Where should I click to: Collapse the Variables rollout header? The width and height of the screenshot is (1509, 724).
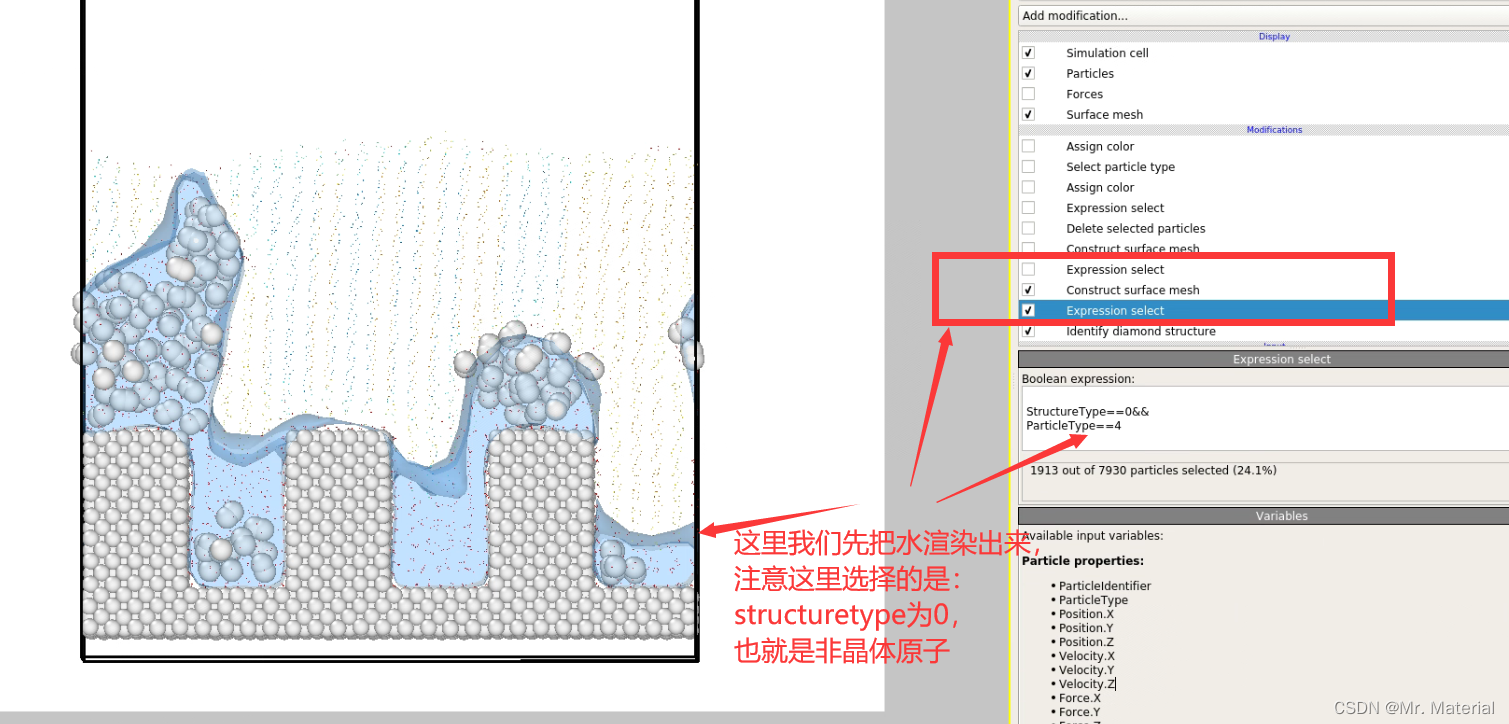pos(1263,516)
